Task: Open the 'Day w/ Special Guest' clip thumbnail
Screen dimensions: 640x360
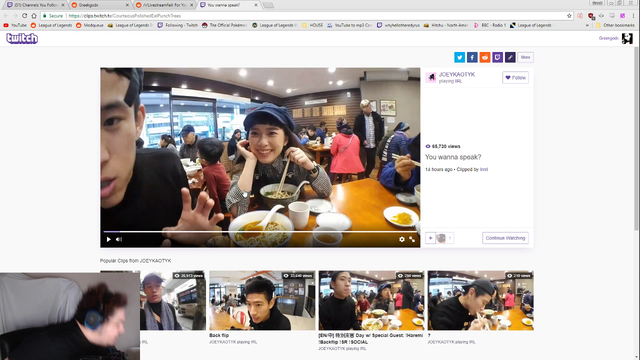Action: (371, 300)
